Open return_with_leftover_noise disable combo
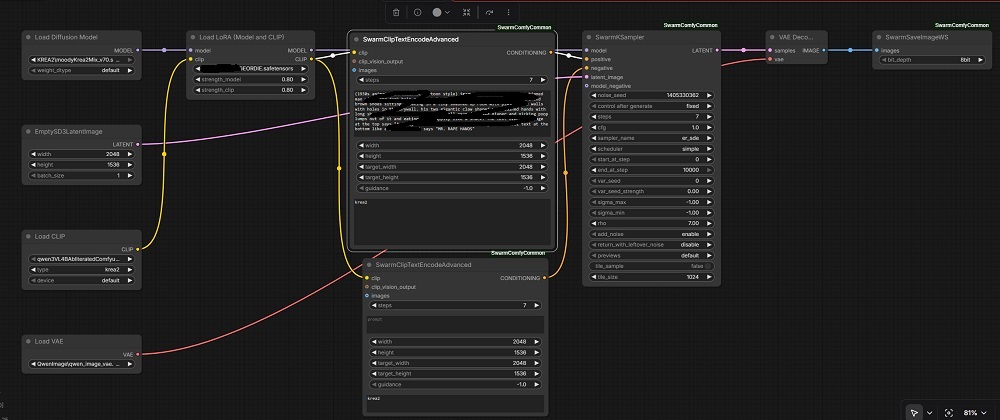The height and width of the screenshot is (420, 1000). click(x=652, y=245)
